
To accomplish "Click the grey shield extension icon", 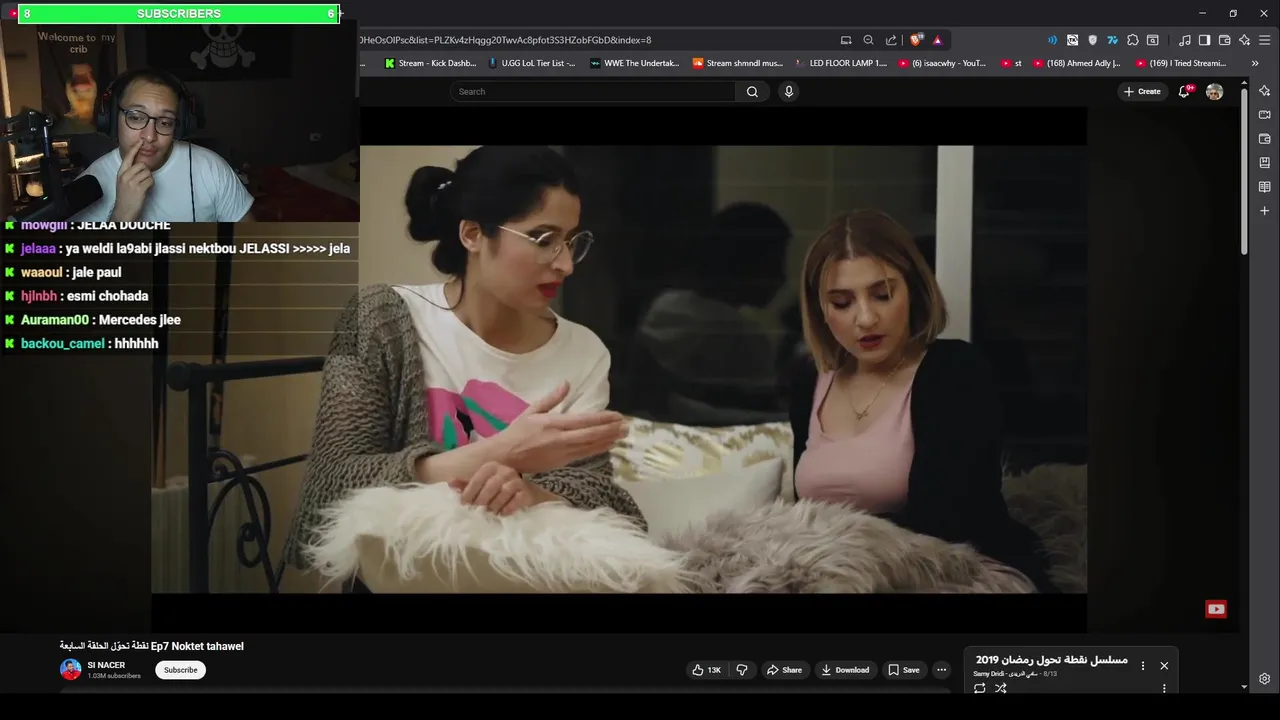I will 1092,40.
